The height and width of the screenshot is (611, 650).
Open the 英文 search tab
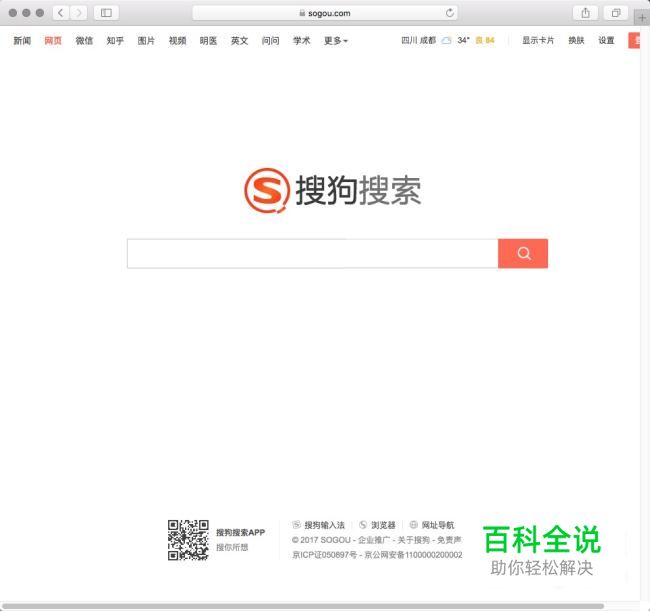239,40
